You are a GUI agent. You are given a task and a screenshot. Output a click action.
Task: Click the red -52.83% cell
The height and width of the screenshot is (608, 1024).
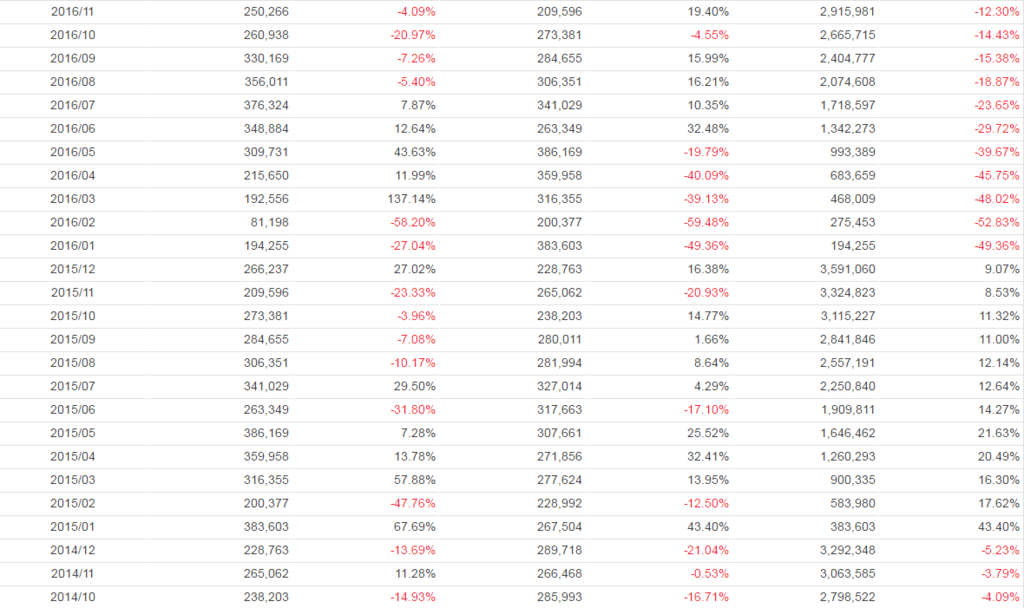click(x=999, y=222)
